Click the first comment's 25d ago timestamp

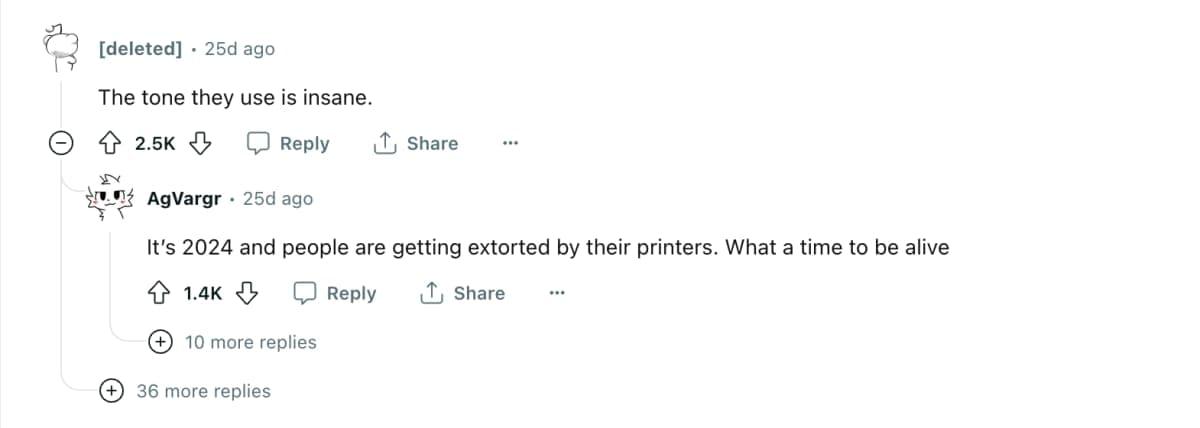click(x=239, y=49)
